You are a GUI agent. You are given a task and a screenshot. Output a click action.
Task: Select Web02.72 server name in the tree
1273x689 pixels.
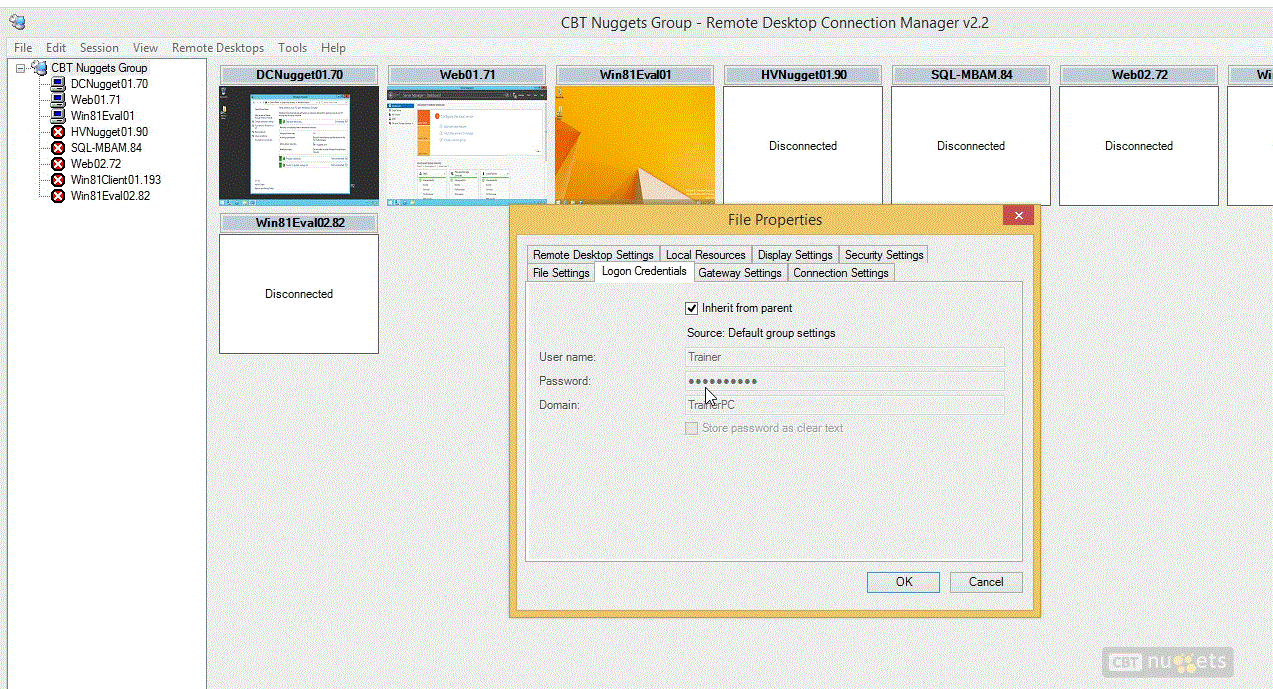pos(95,164)
